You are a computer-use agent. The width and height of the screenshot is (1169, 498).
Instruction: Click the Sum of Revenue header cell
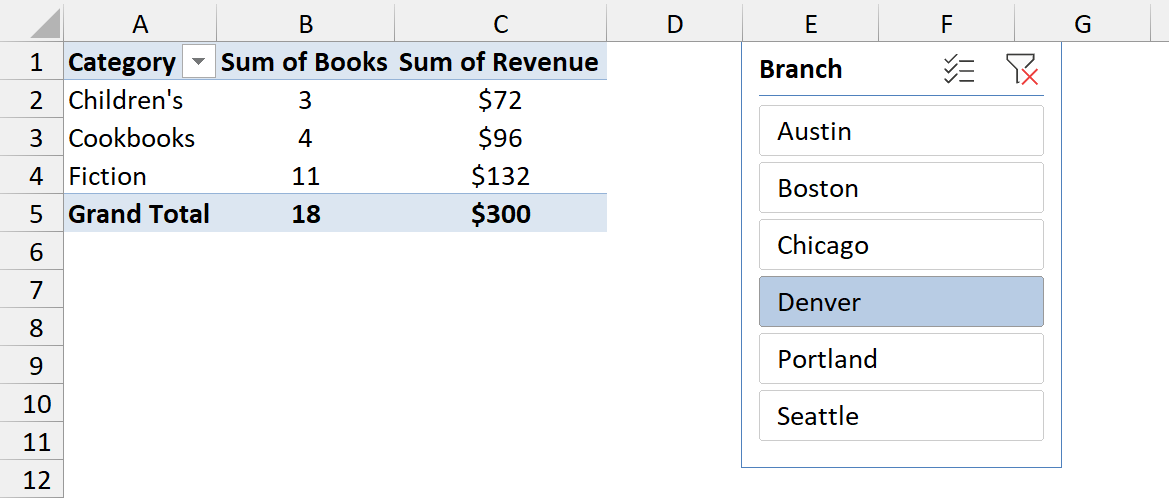501,62
